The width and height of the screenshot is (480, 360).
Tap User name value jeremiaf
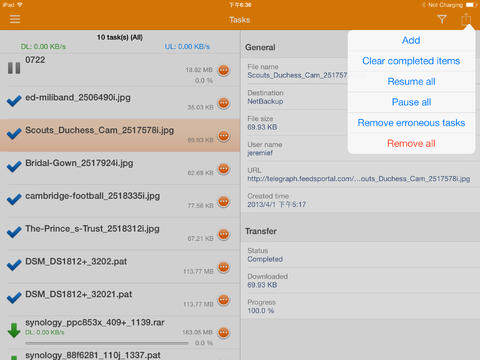point(260,153)
